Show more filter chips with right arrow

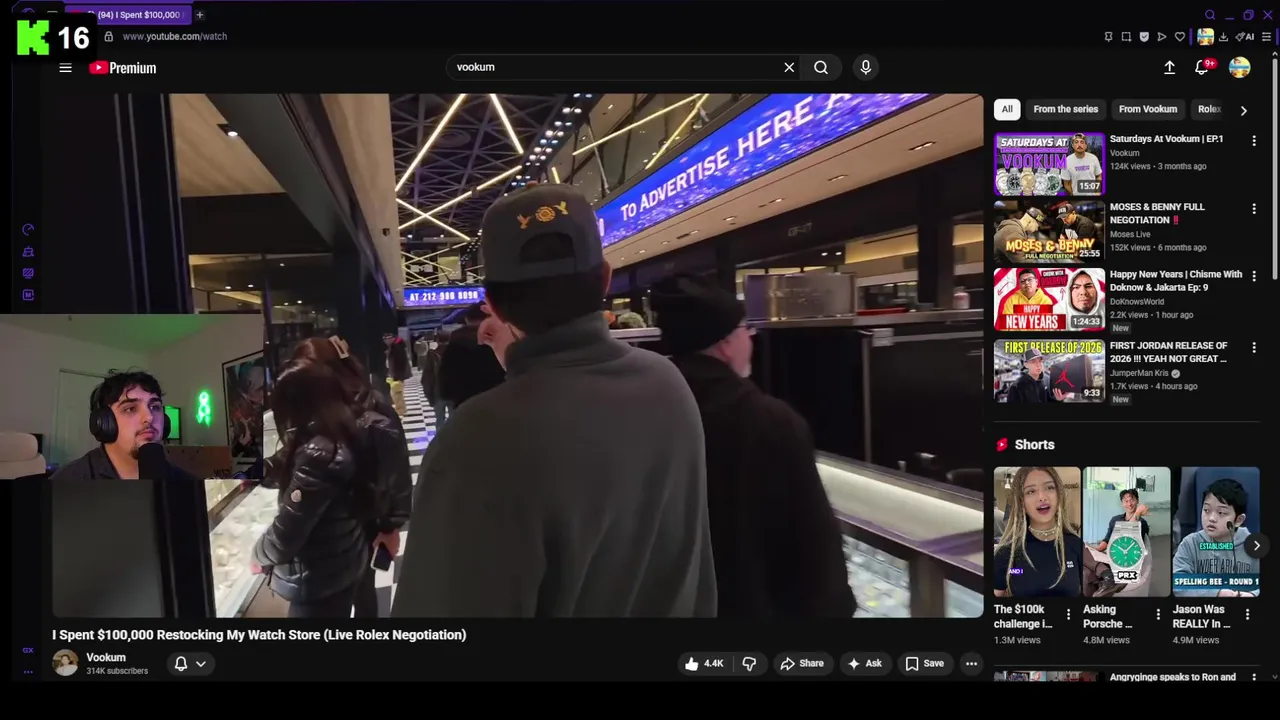pyautogui.click(x=1243, y=110)
